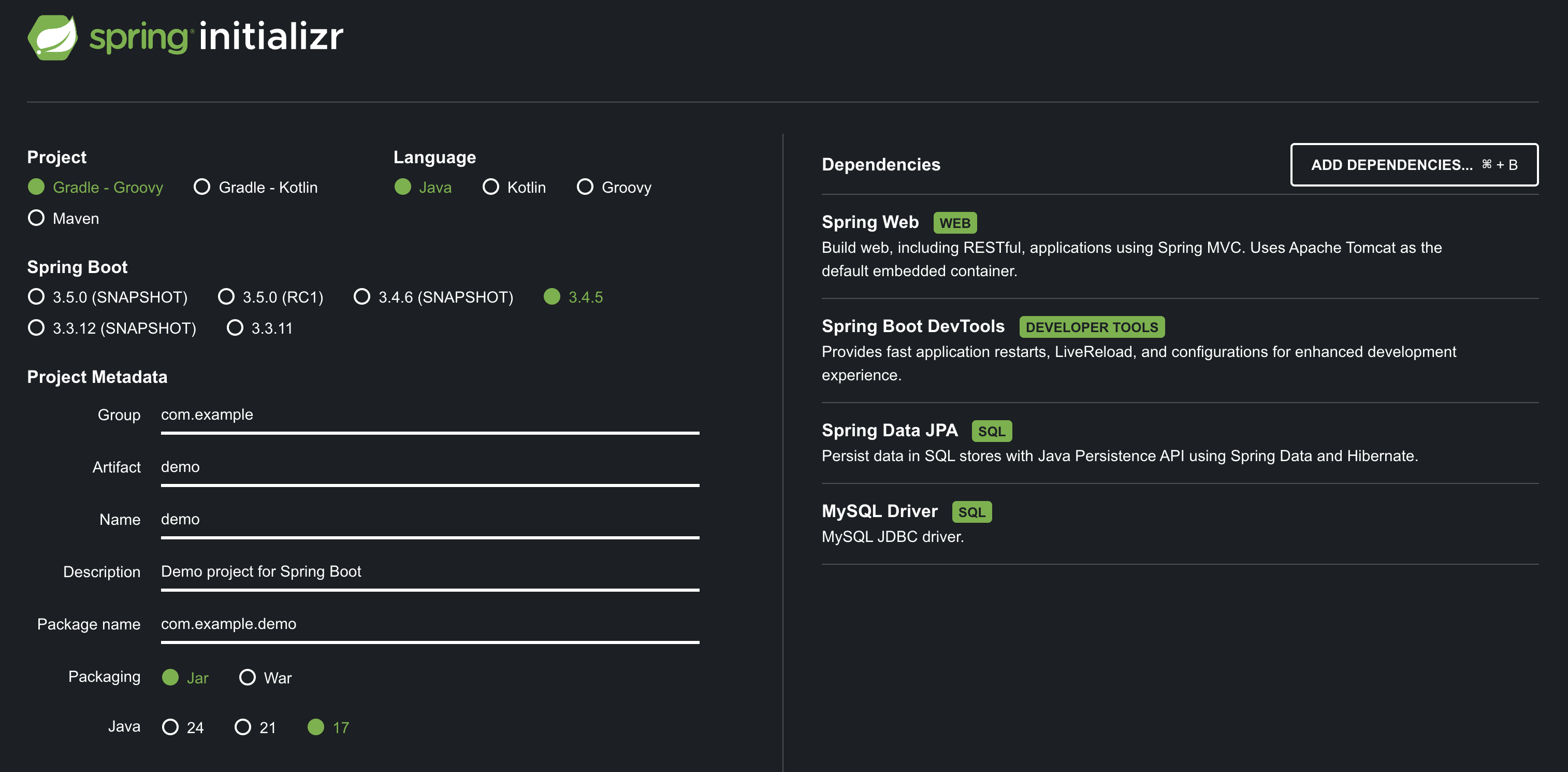
Task: Click the Spring Boot DevTools dependency
Action: [913, 326]
